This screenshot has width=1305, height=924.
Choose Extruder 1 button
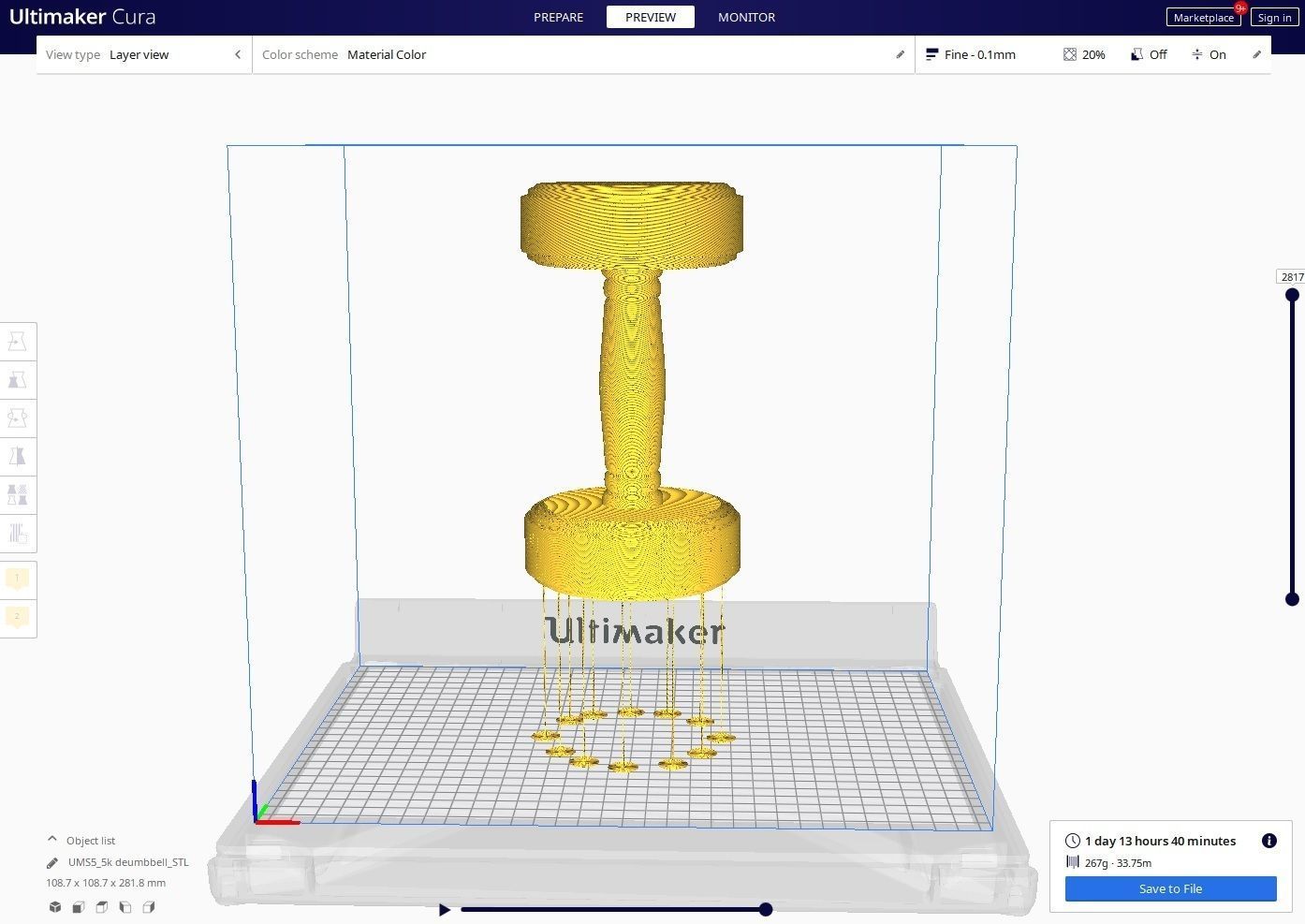click(17, 579)
